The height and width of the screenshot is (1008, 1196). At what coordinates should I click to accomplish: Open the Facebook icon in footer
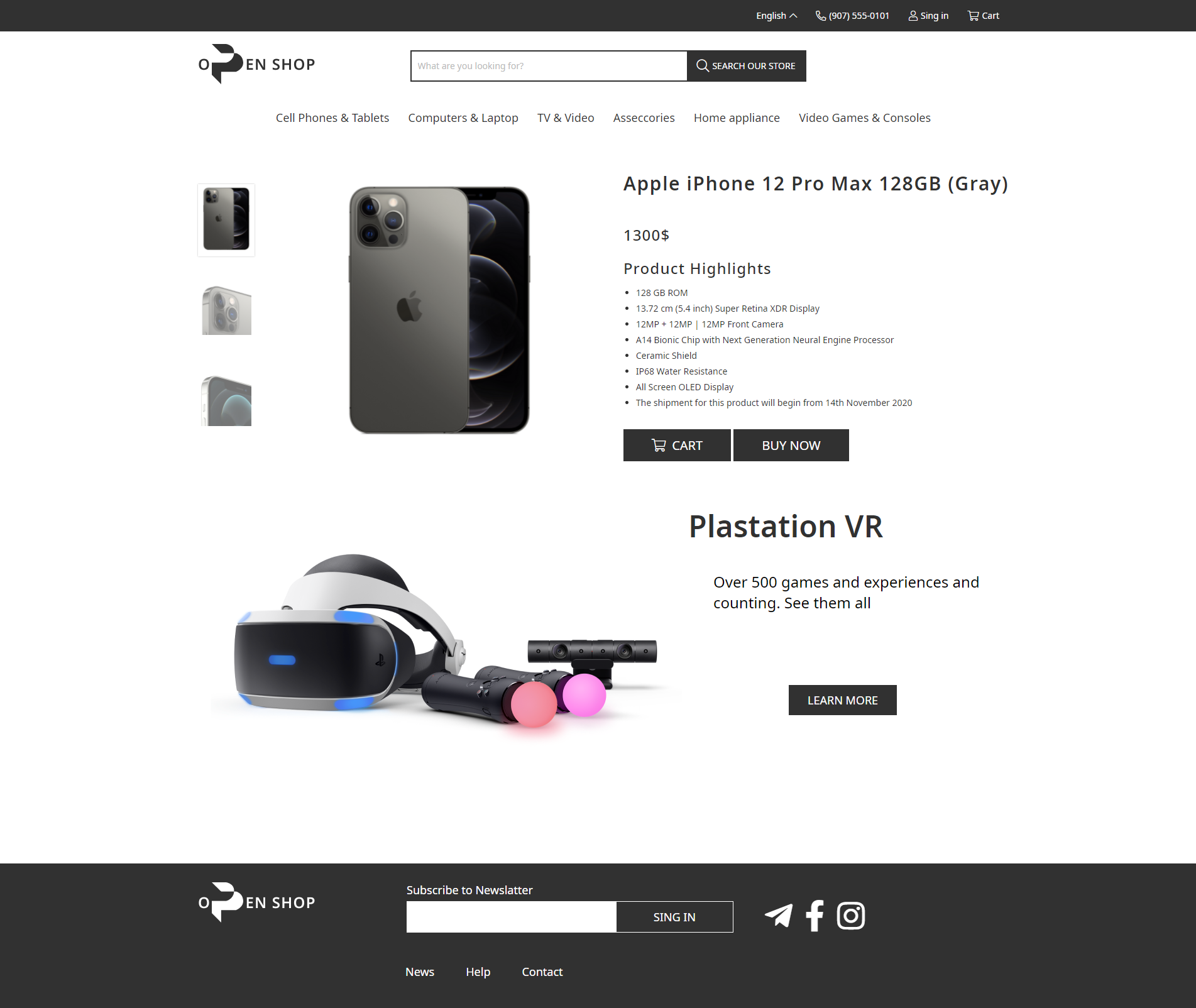coord(815,916)
